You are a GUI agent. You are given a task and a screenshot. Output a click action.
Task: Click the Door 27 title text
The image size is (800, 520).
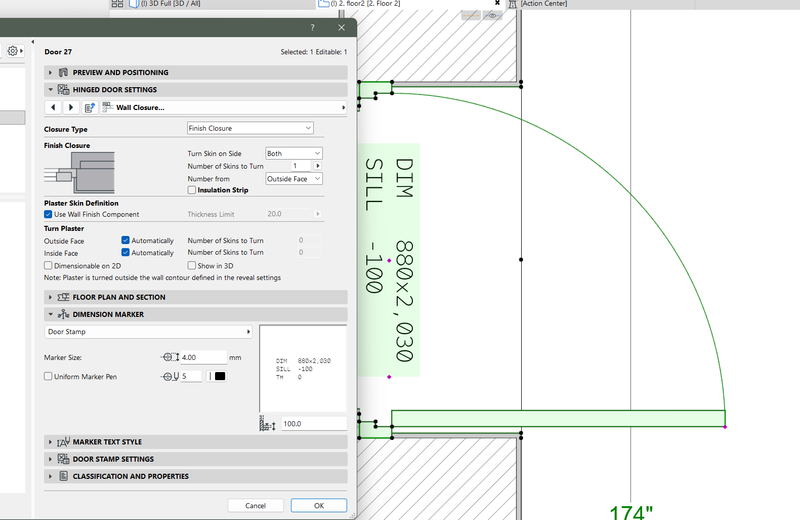pyautogui.click(x=58, y=52)
